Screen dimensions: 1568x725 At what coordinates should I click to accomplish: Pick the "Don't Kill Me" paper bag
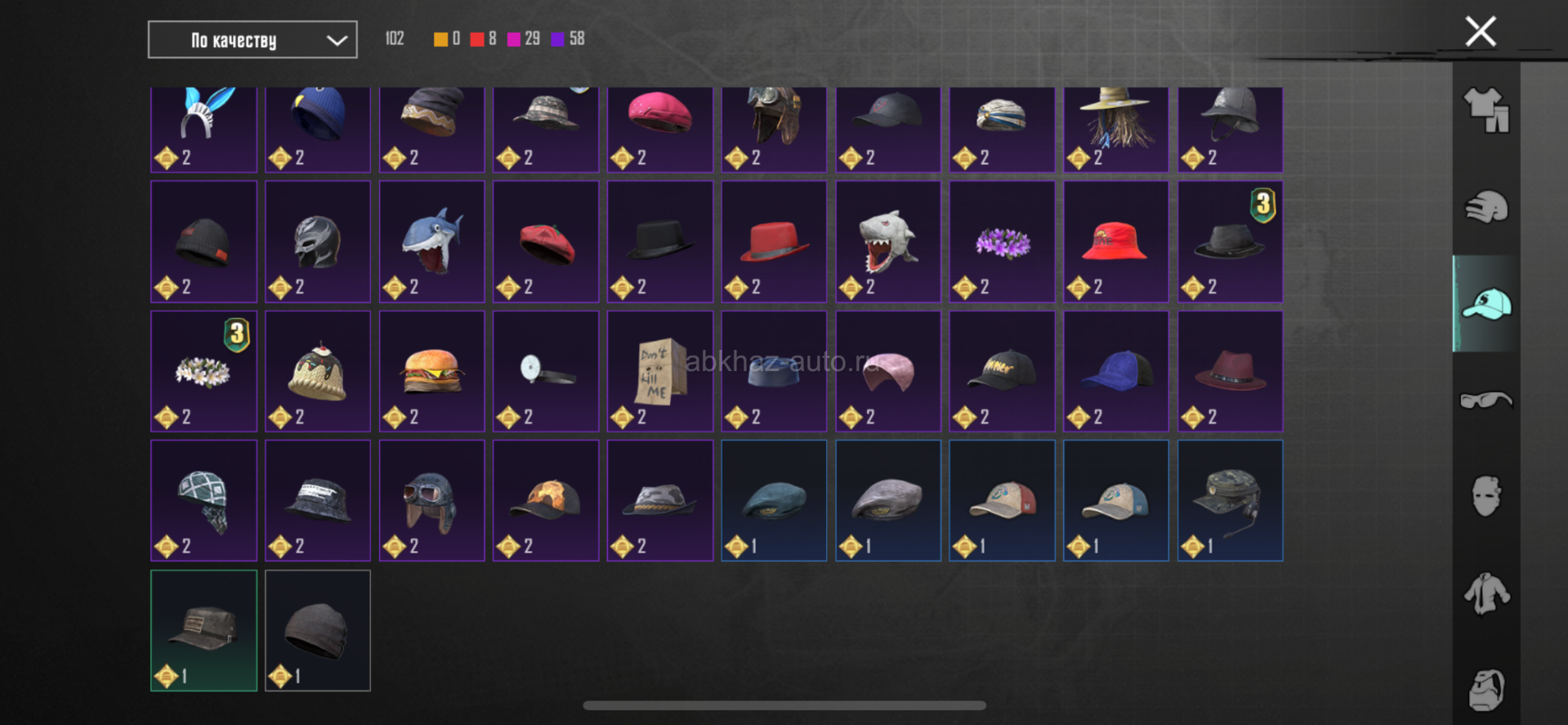tap(660, 371)
